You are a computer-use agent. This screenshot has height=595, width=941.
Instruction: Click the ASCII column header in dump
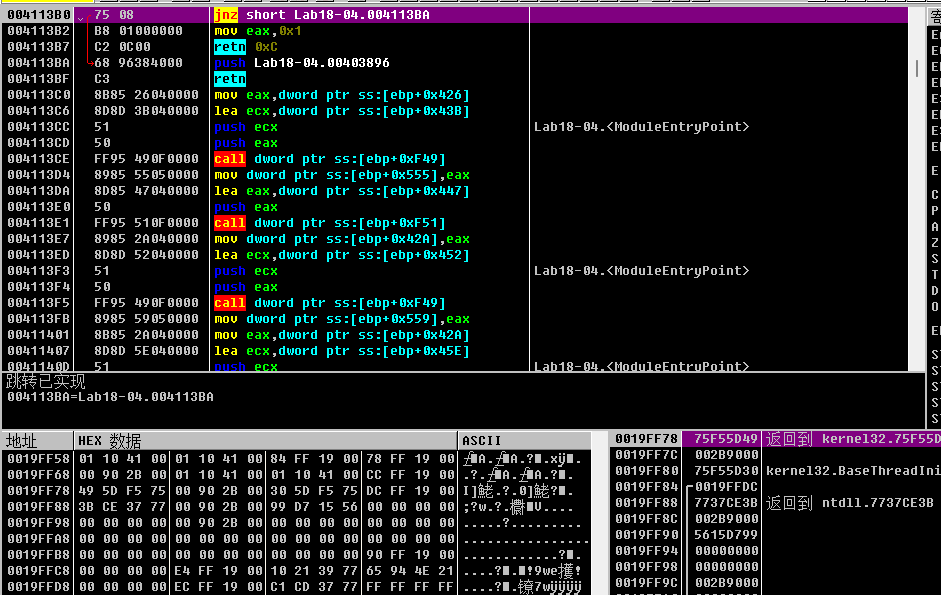click(525, 441)
